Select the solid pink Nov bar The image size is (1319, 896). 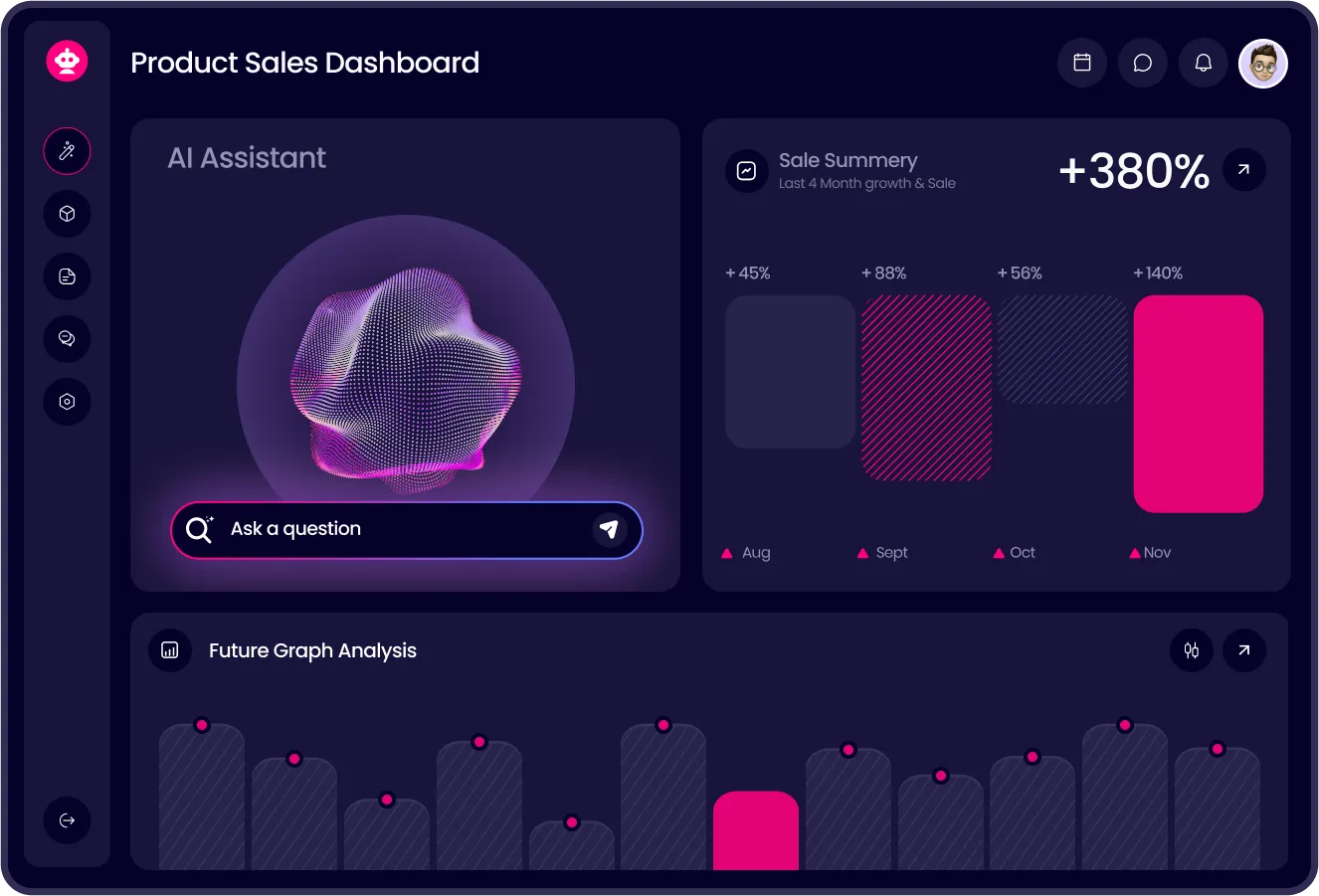(1198, 404)
